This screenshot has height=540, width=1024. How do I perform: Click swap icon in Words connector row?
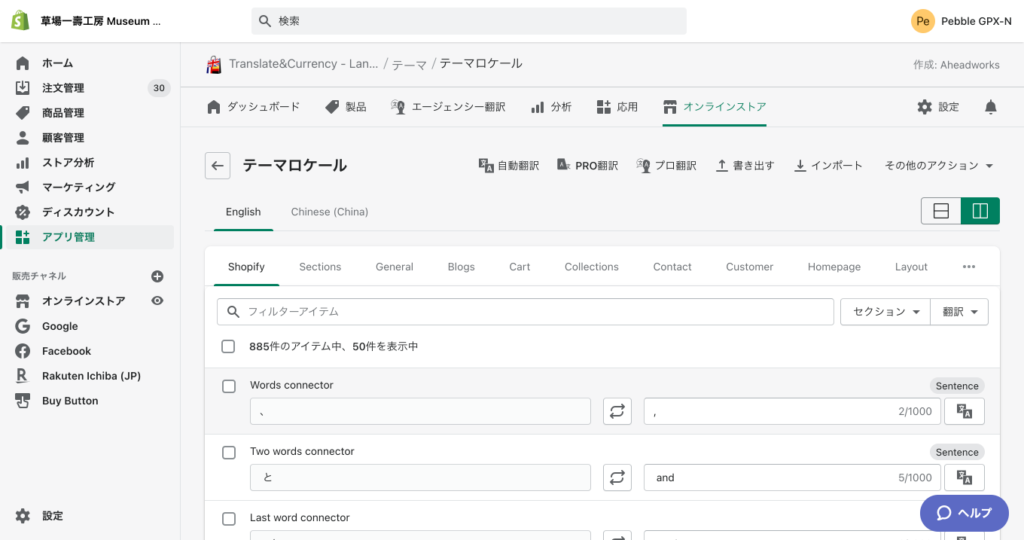617,411
